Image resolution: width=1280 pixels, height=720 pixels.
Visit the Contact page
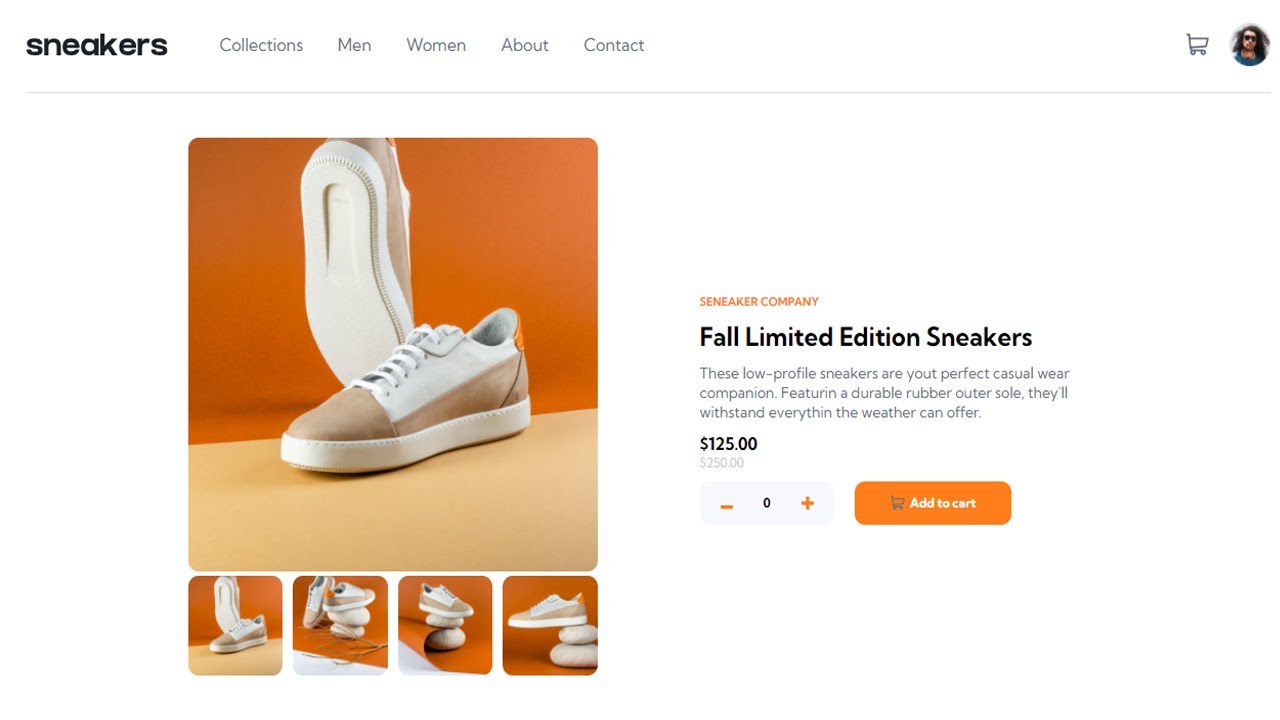click(614, 45)
